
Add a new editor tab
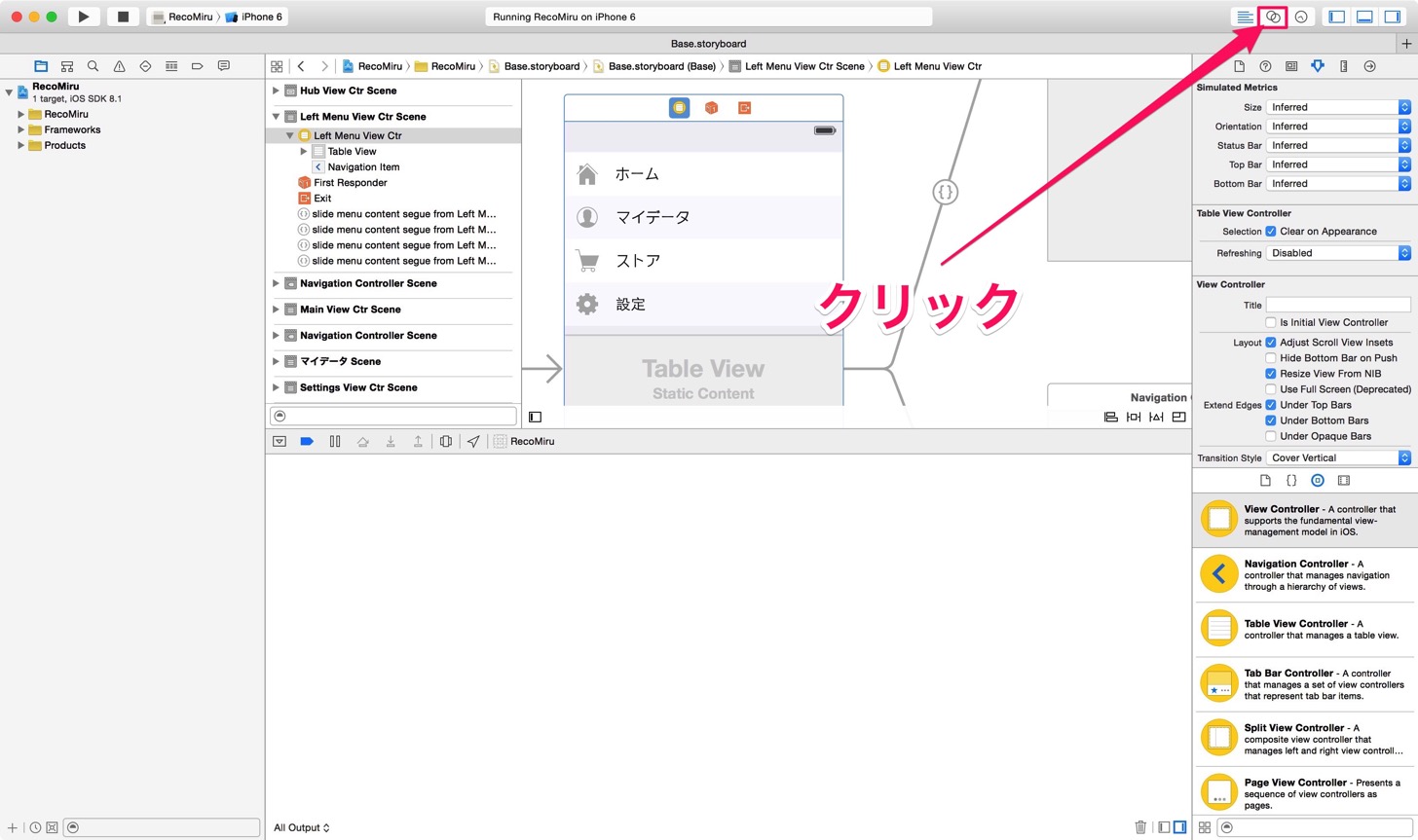tap(1406, 44)
